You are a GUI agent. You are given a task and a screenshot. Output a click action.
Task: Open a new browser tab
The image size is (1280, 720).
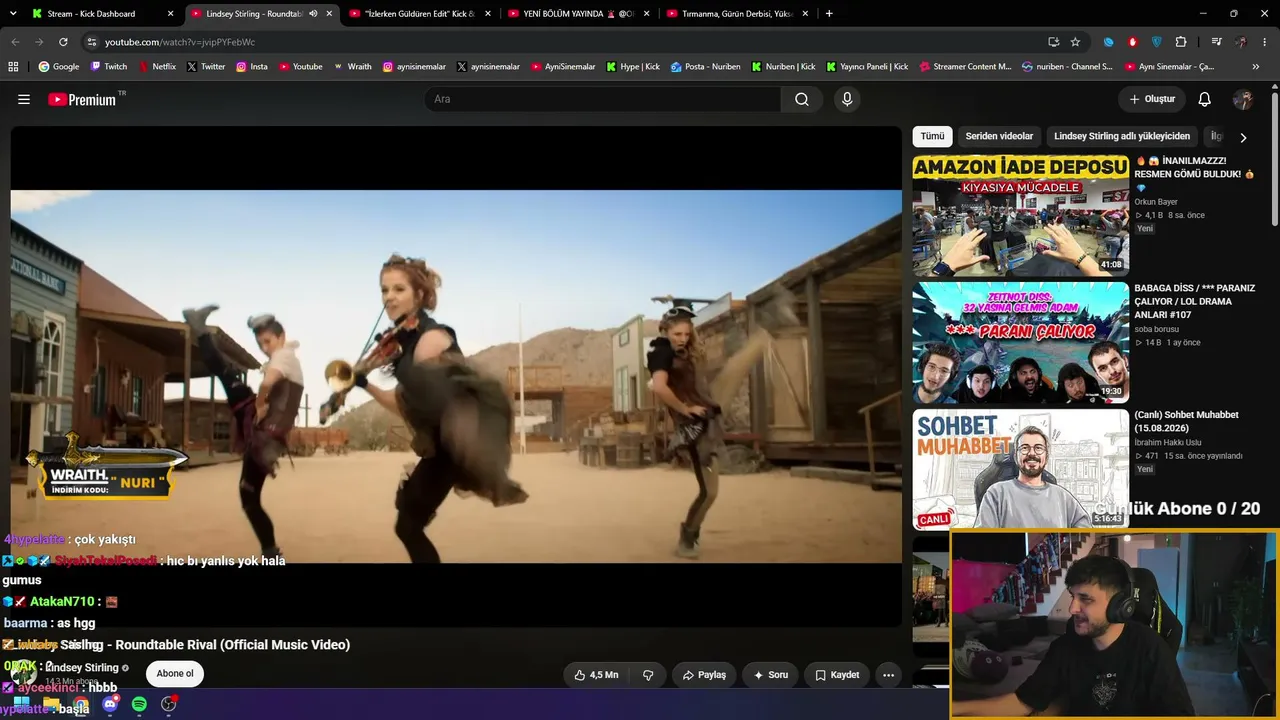tap(829, 14)
